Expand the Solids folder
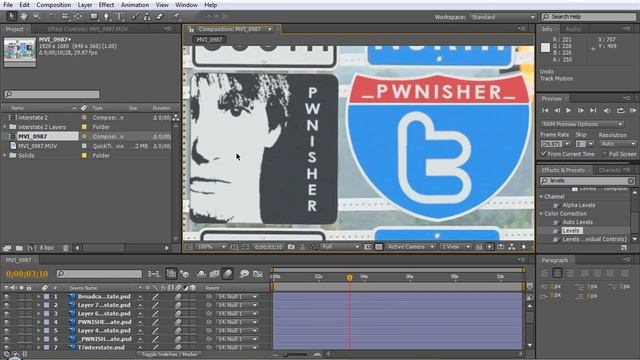 click(5, 156)
